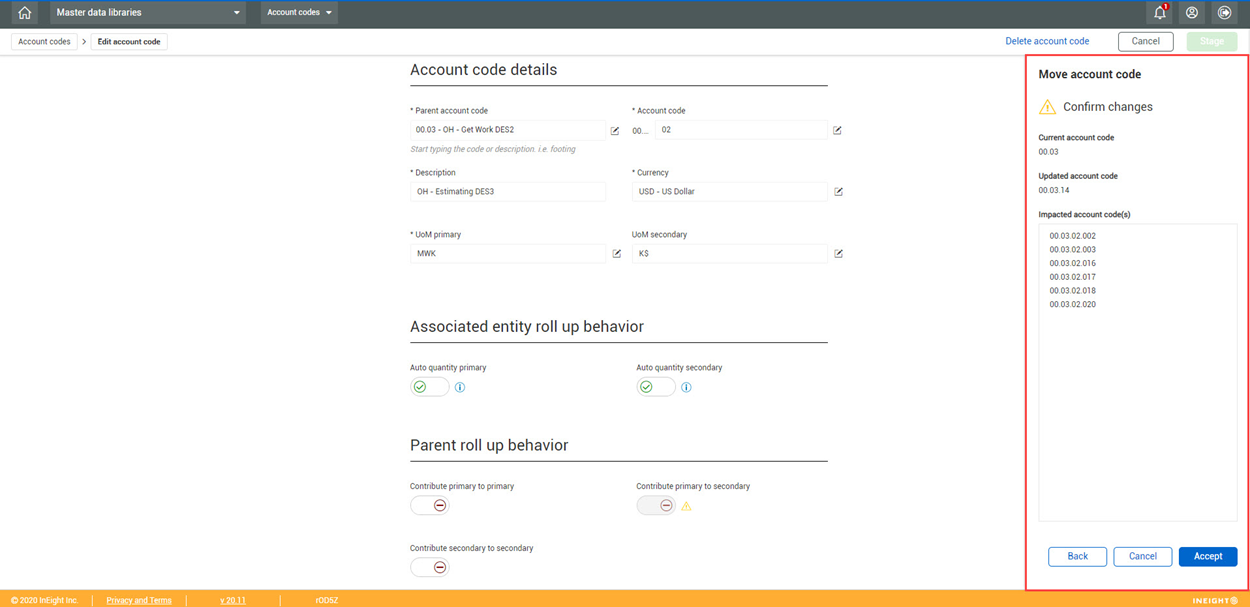Enable Contribute primary to primary toggle

430,506
